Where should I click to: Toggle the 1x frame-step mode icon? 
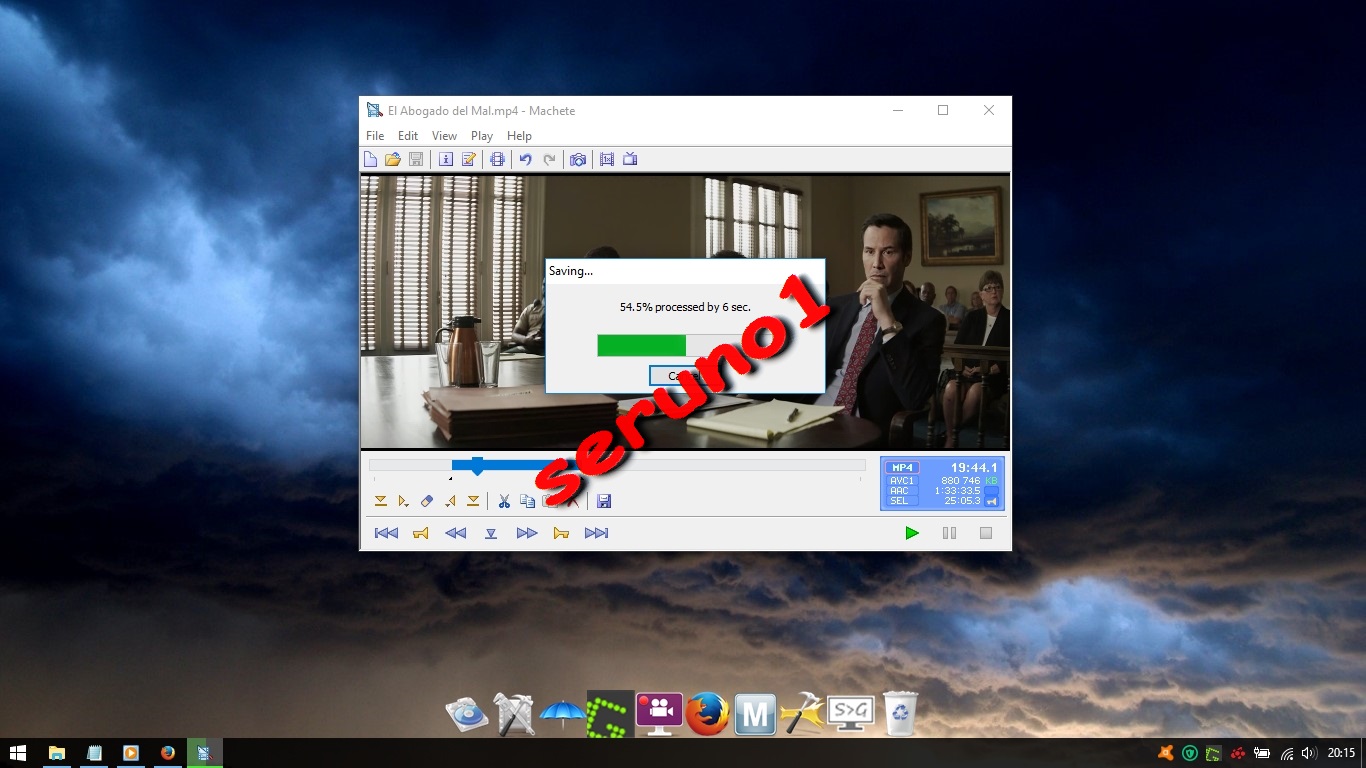(607, 159)
